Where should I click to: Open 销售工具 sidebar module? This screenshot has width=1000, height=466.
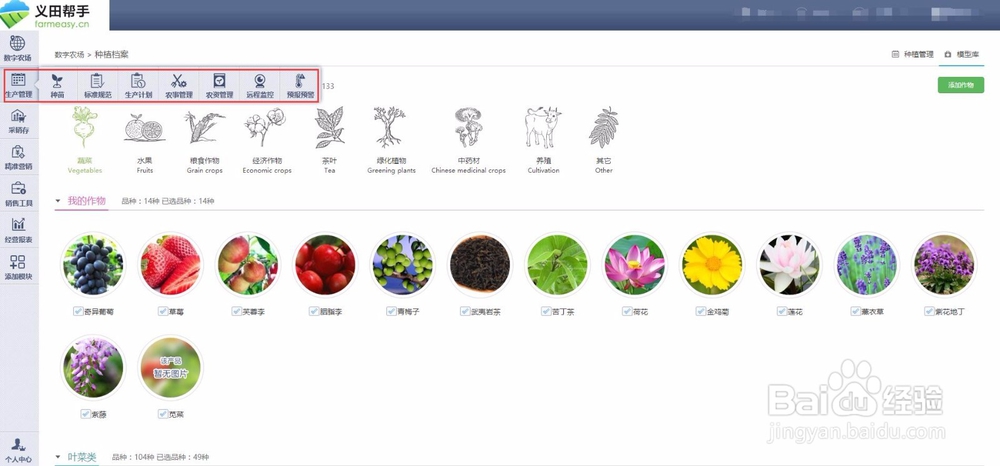18,194
